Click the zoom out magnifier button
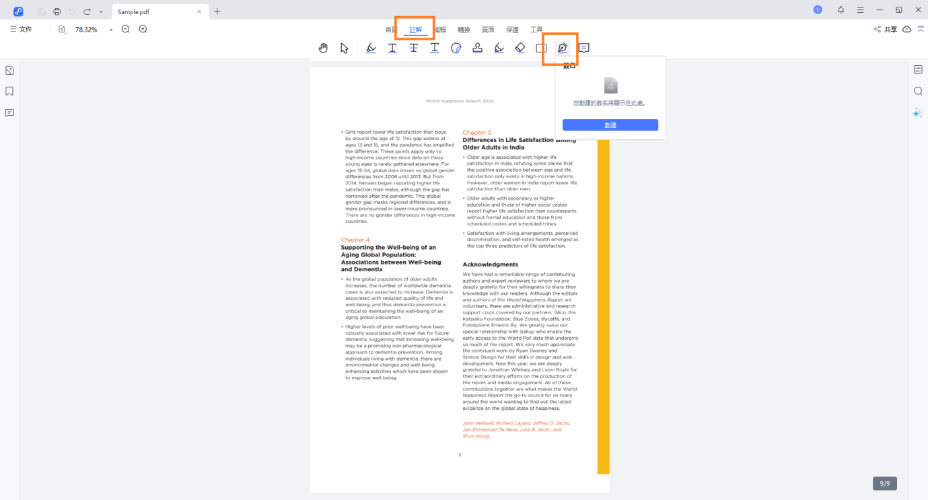The height and width of the screenshot is (500, 928). coord(125,29)
